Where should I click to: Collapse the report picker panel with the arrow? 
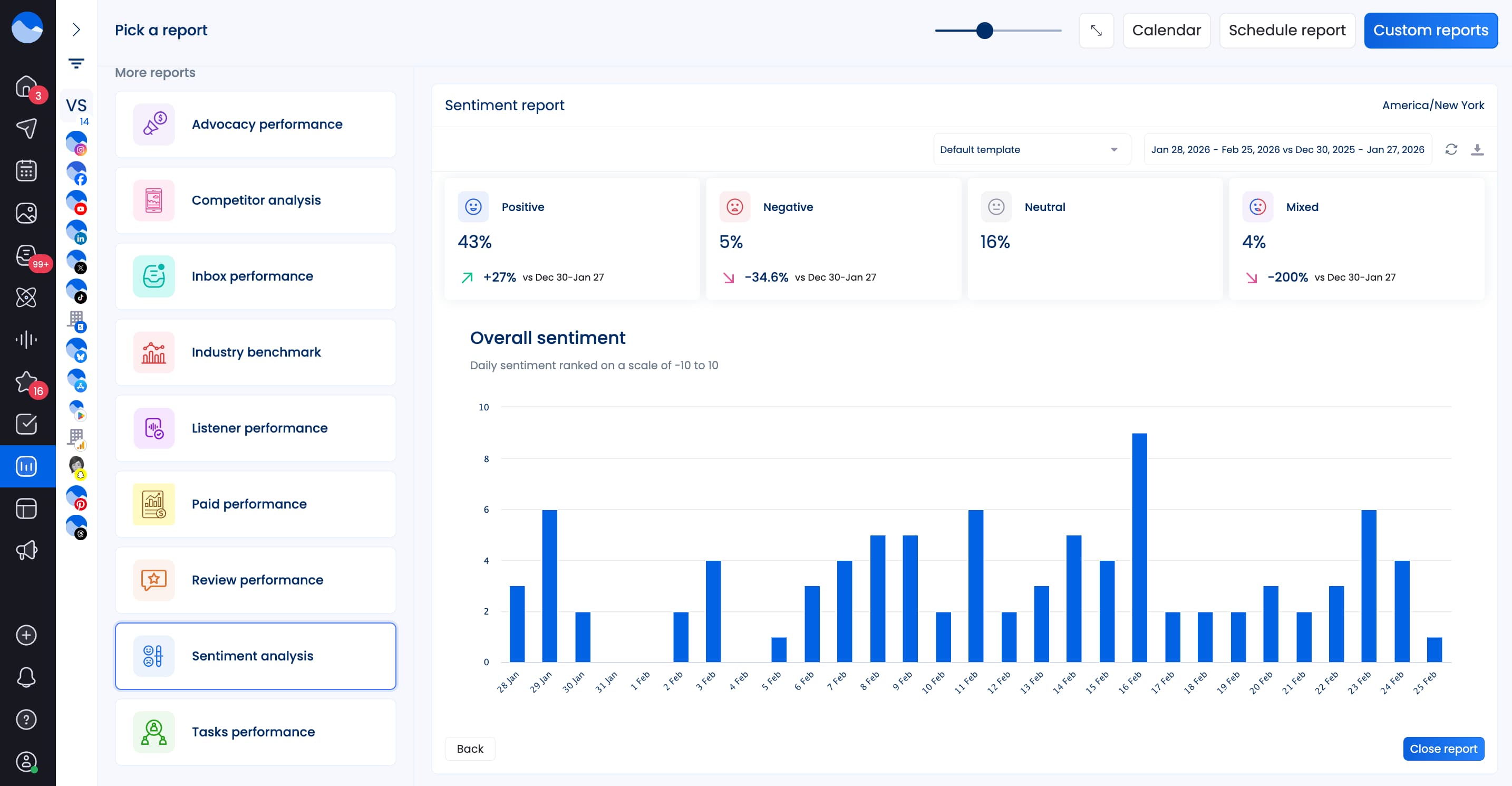click(x=76, y=31)
